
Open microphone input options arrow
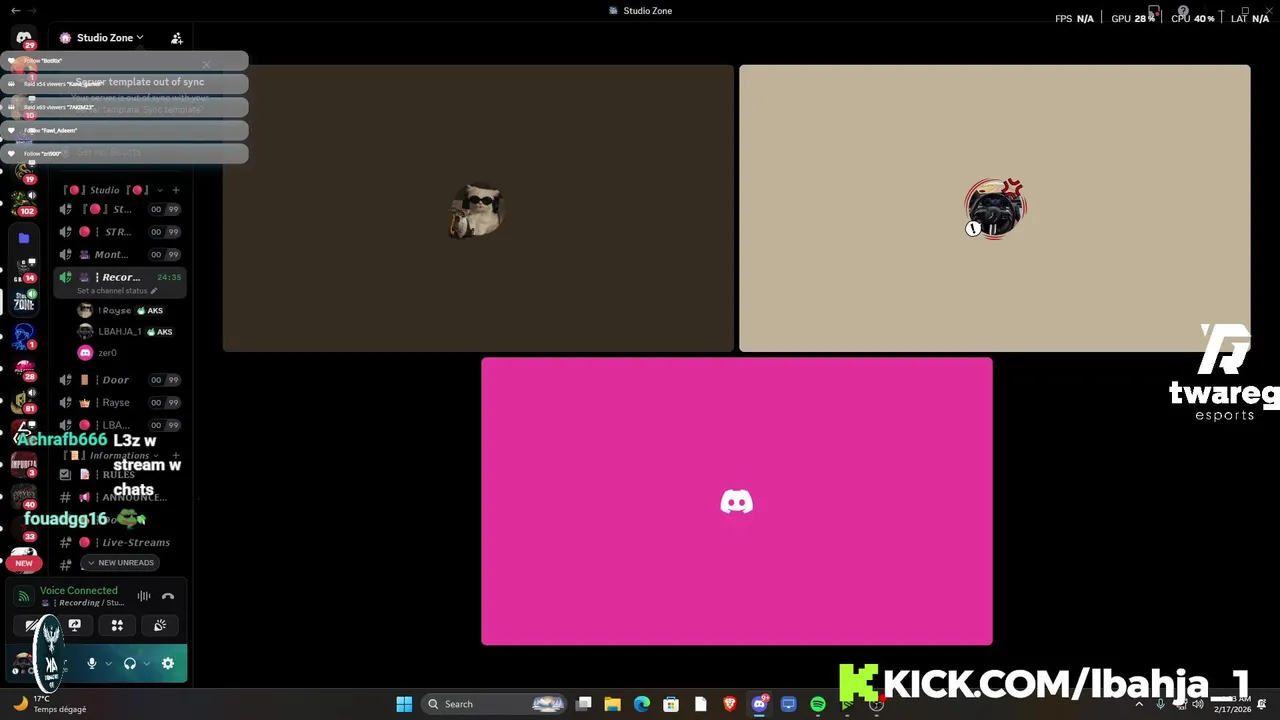[109, 664]
